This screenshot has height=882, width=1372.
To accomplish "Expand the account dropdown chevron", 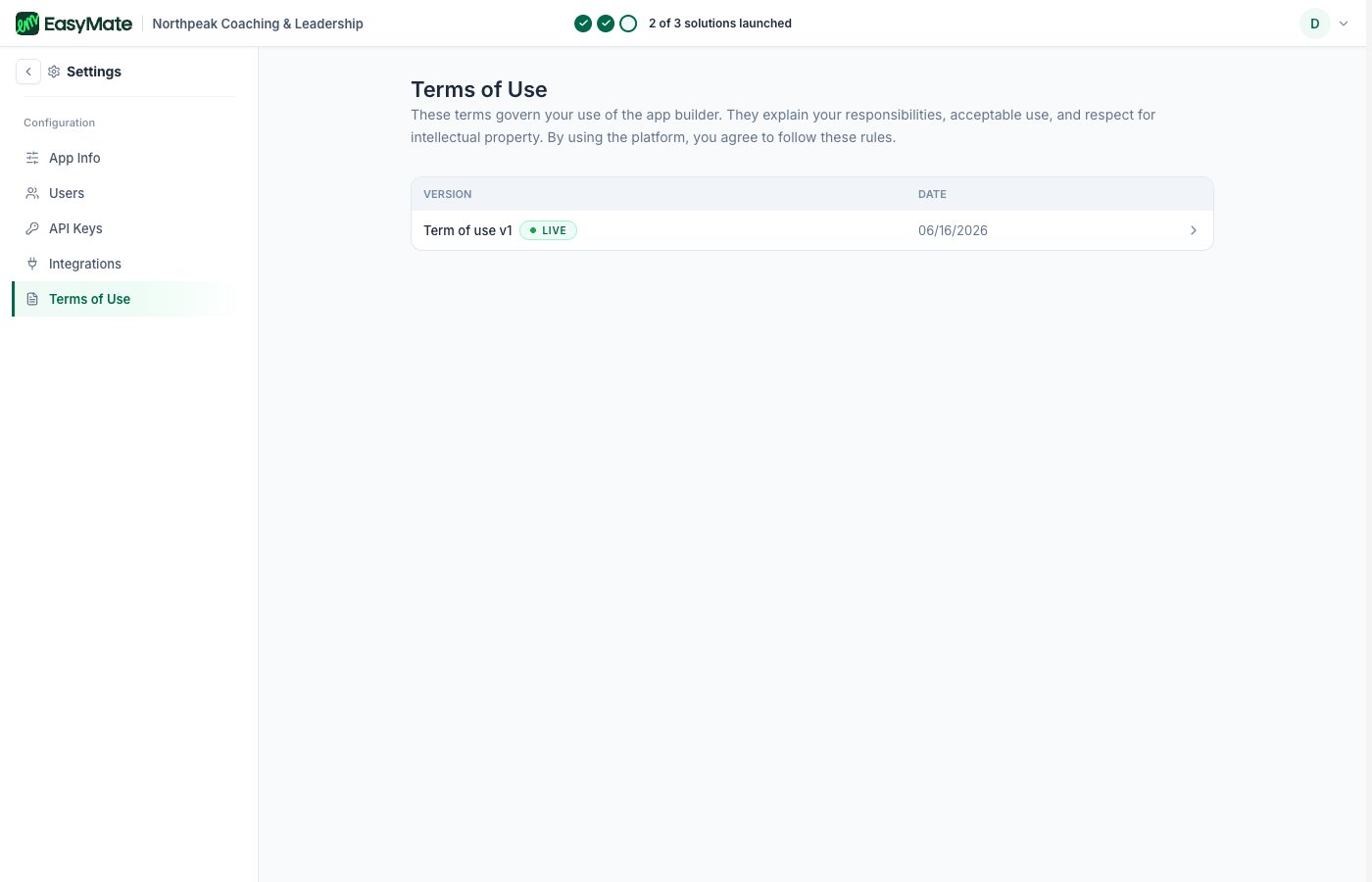I will [1344, 24].
